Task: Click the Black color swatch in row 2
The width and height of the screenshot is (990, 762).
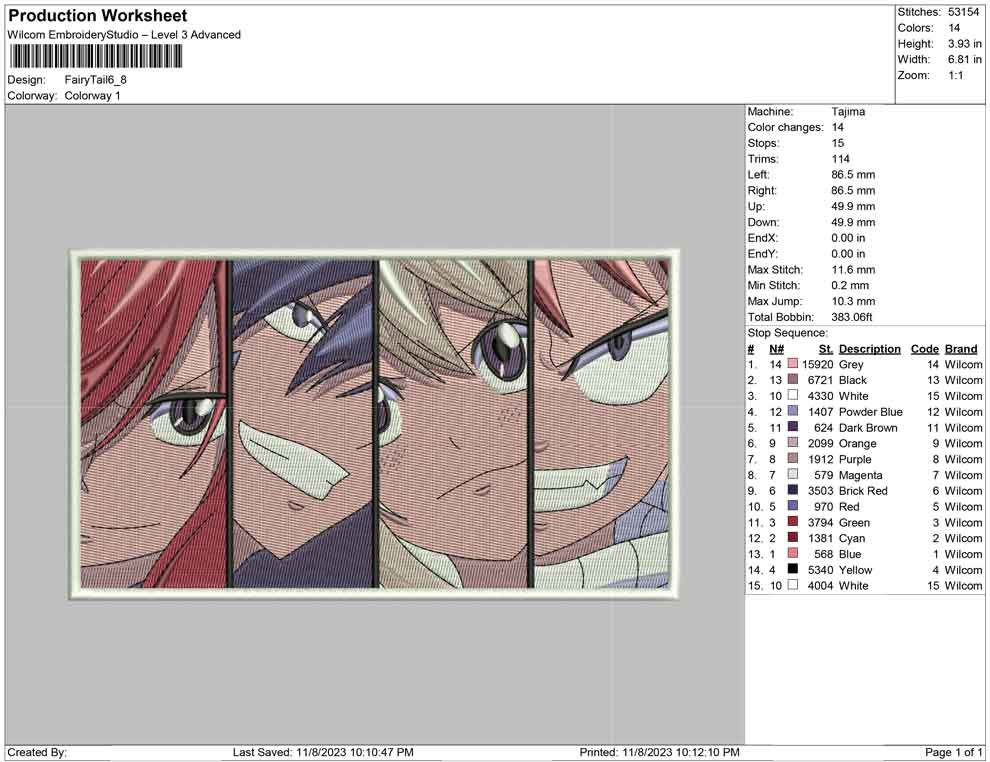Action: (x=792, y=380)
